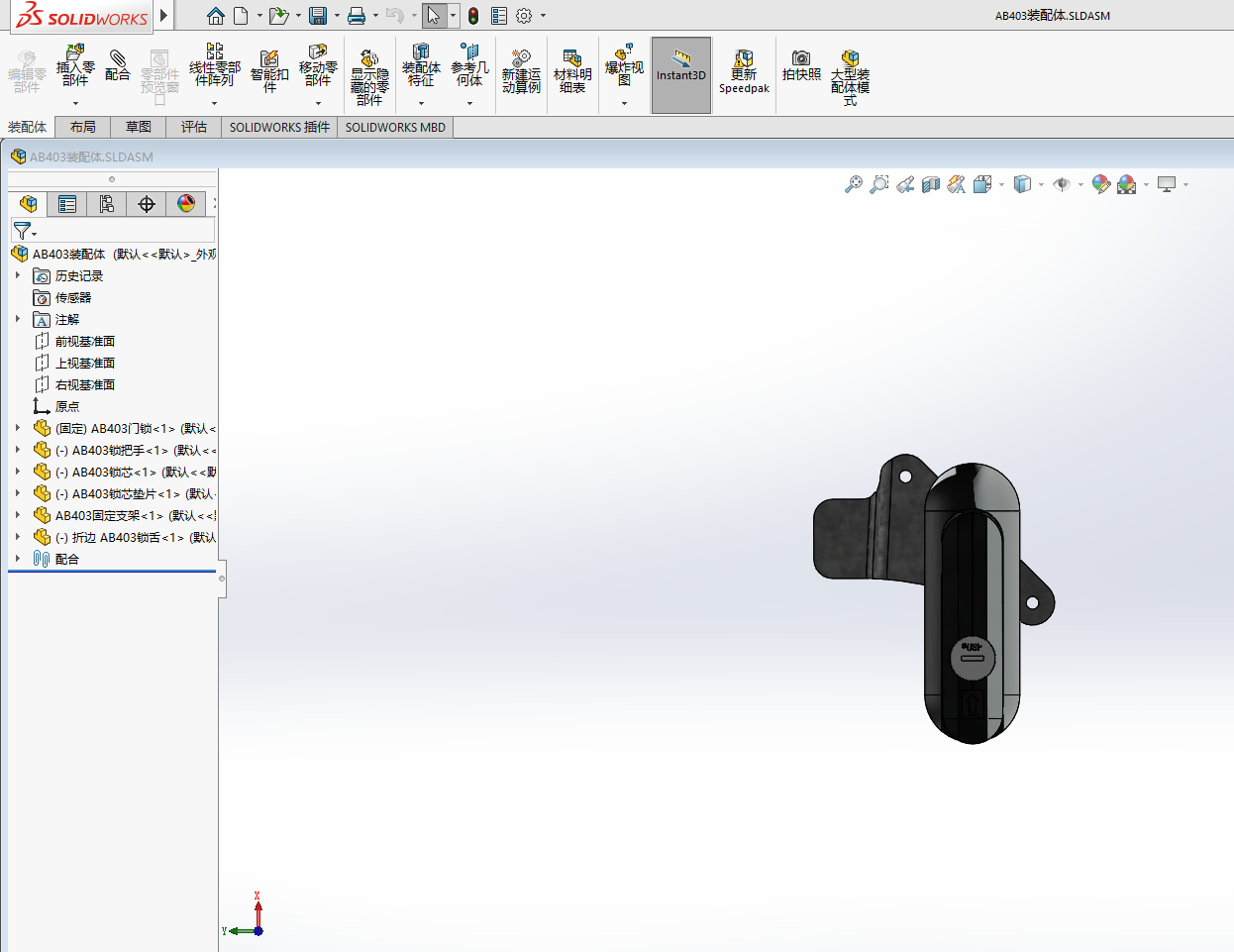Select 原点 in the feature tree
Viewport: 1234px width, 952px height.
click(66, 406)
